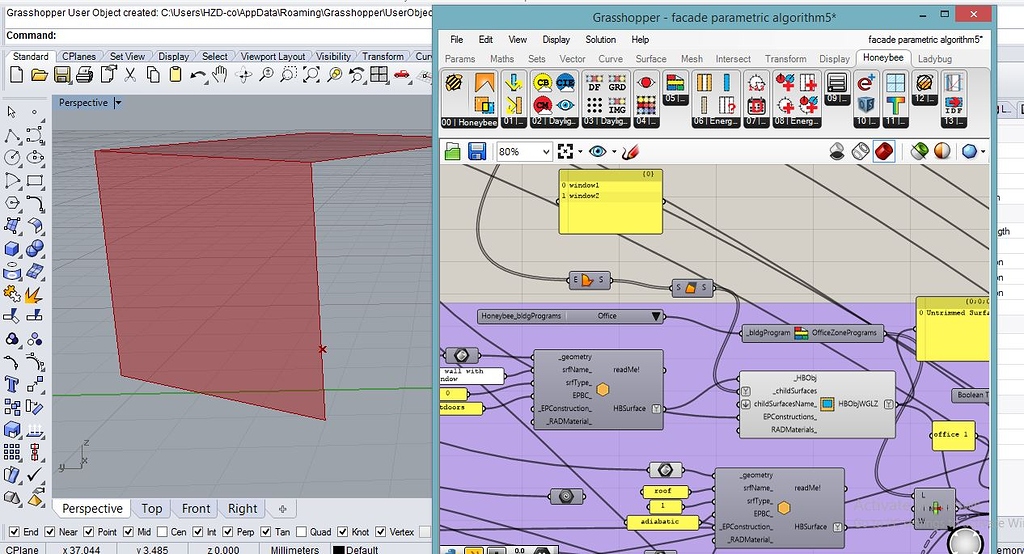Open a file using Rhino's folder icon

pos(39,75)
